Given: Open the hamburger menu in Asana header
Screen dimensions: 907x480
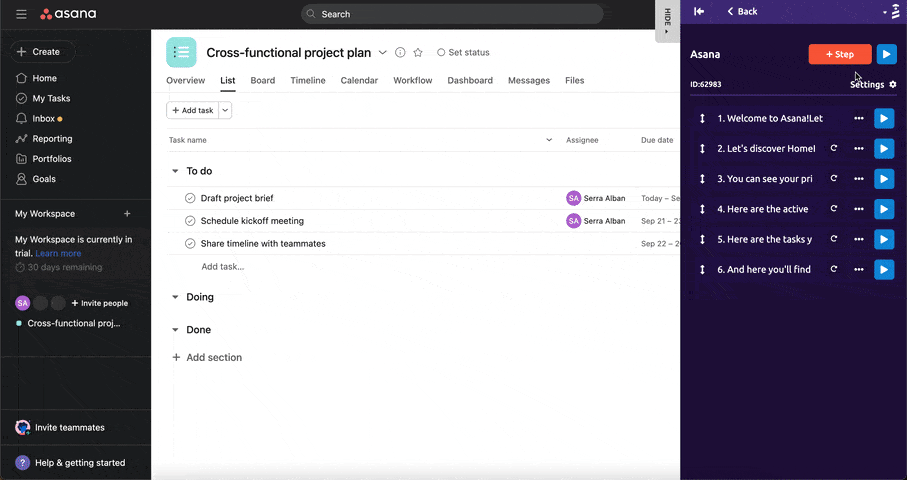Looking at the screenshot, I should tap(21, 14).
